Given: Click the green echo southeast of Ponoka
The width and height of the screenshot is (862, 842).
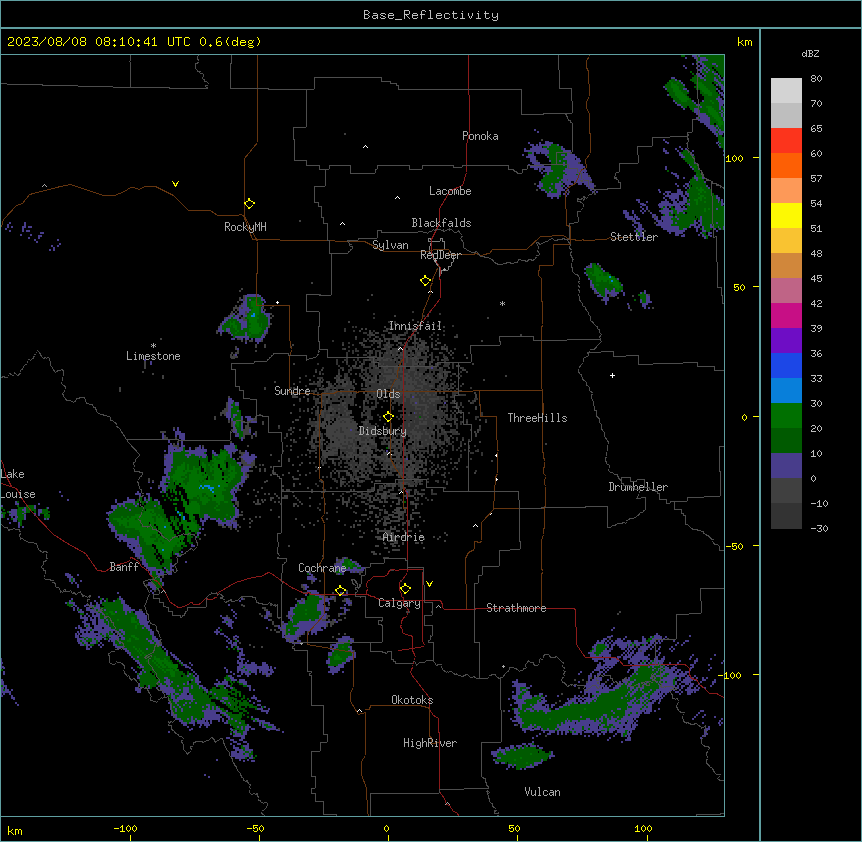Looking at the screenshot, I should 558,168.
